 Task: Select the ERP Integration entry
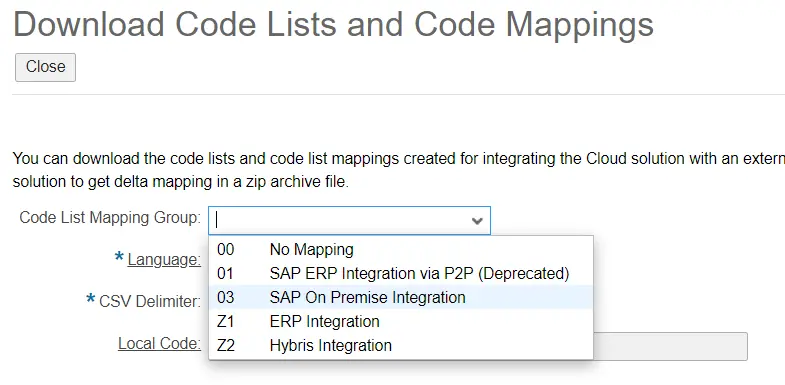[x=401, y=321]
